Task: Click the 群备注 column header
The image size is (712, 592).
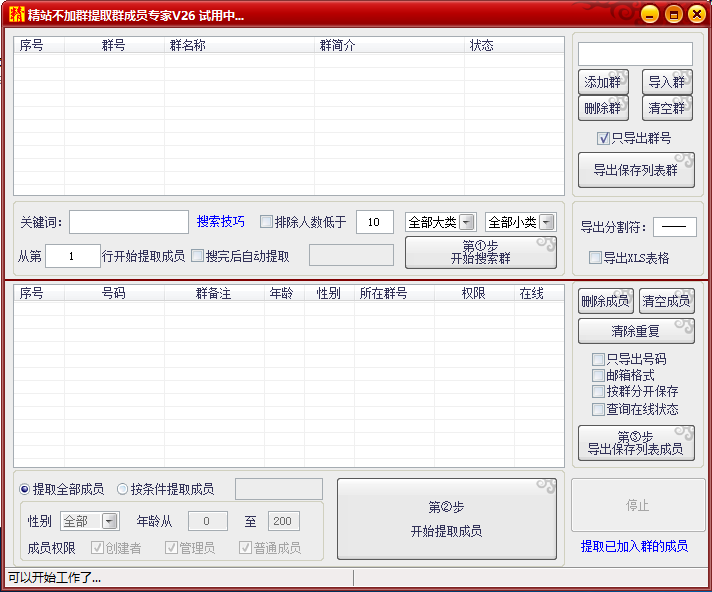Action: click(214, 293)
